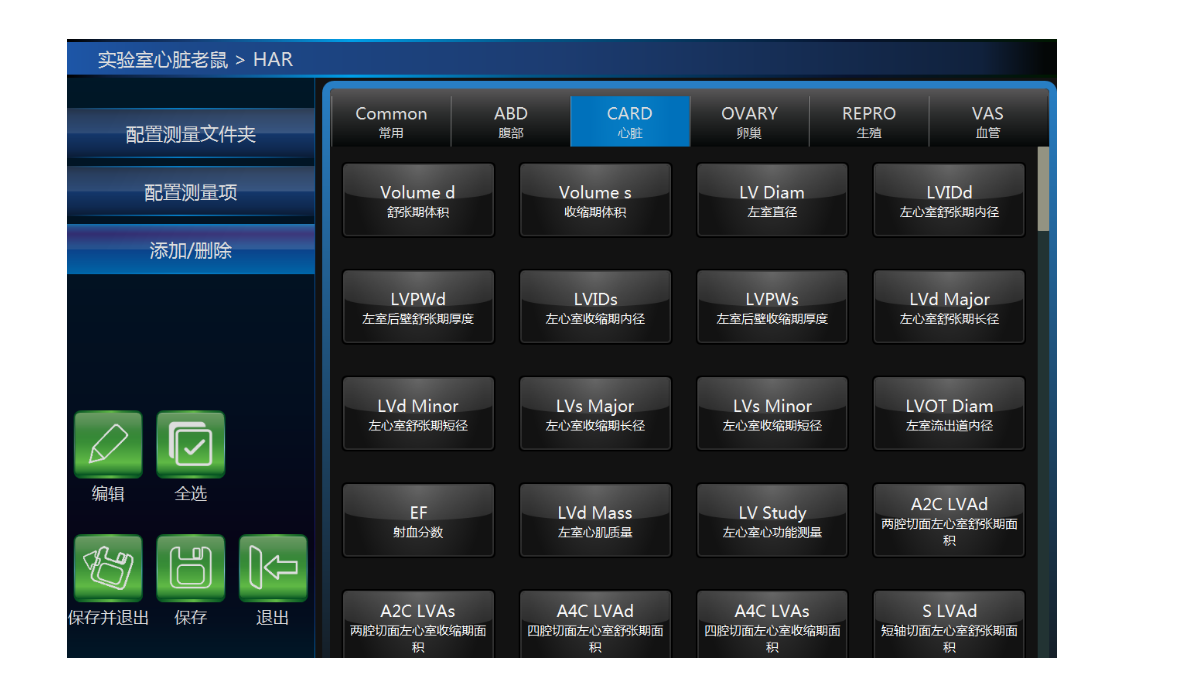Select LV Study (左心室心功能测量) item
This screenshot has width=1198, height=690.
click(772, 520)
